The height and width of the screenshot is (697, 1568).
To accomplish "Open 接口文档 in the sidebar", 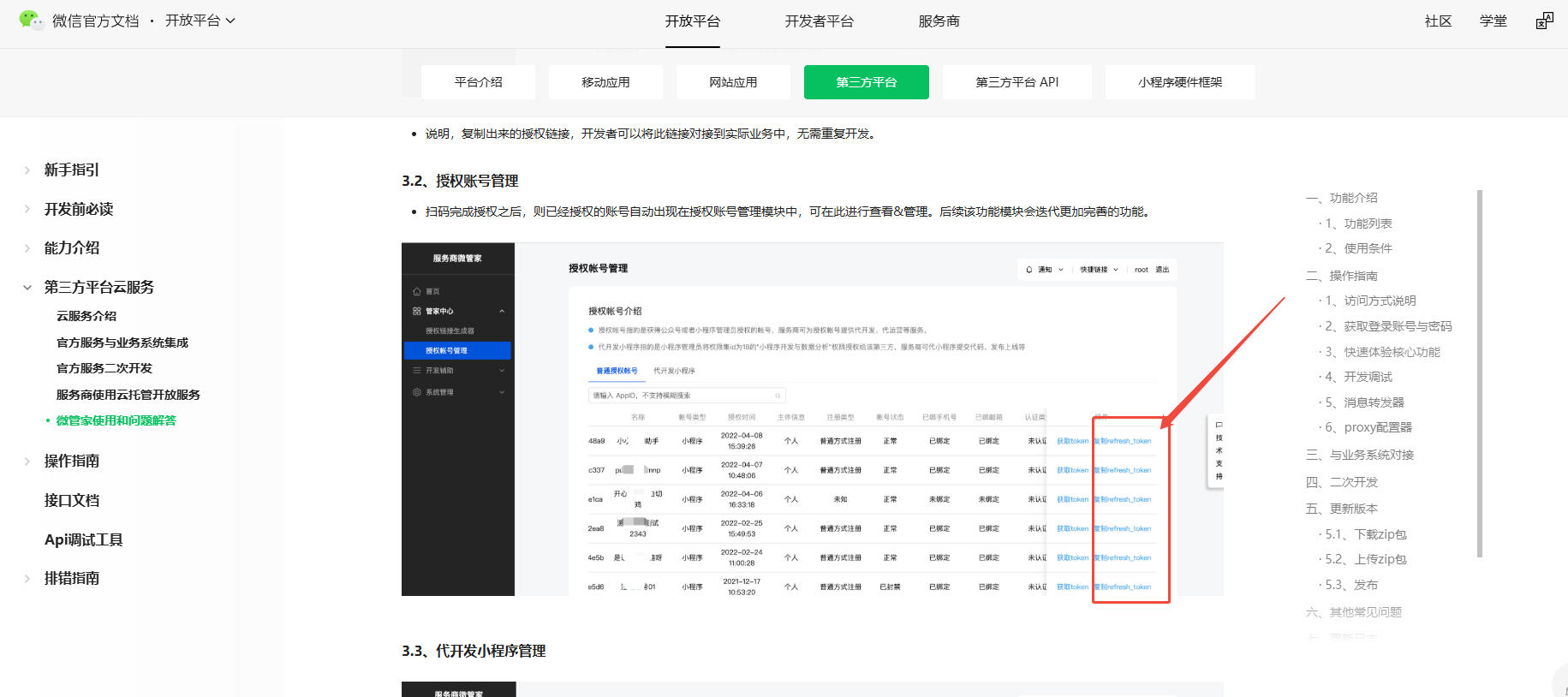I will point(72,501).
